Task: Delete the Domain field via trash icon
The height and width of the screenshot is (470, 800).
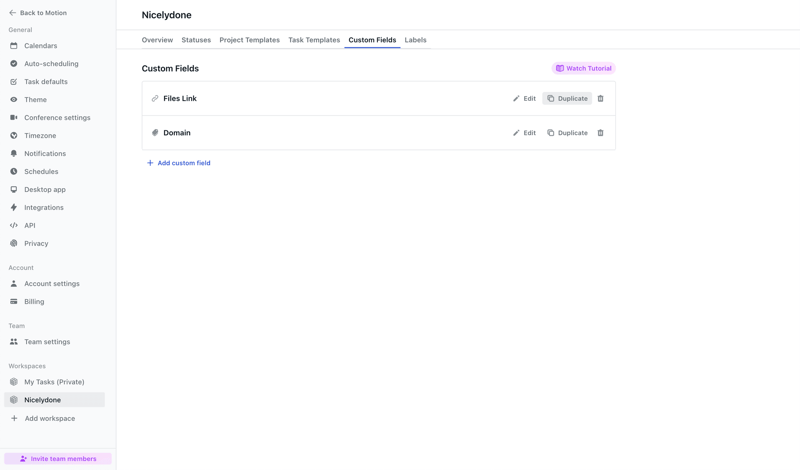Action: coord(601,133)
